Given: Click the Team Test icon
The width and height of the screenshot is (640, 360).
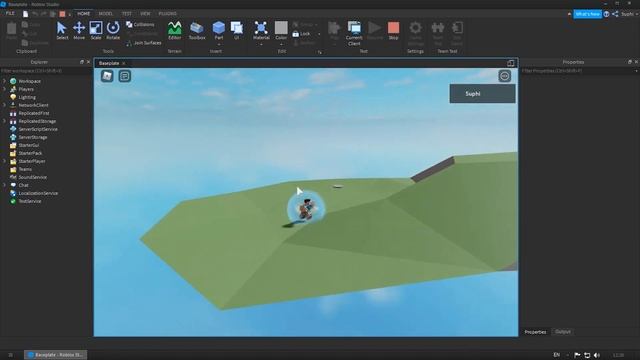Looking at the screenshot, I should click(x=438, y=28).
